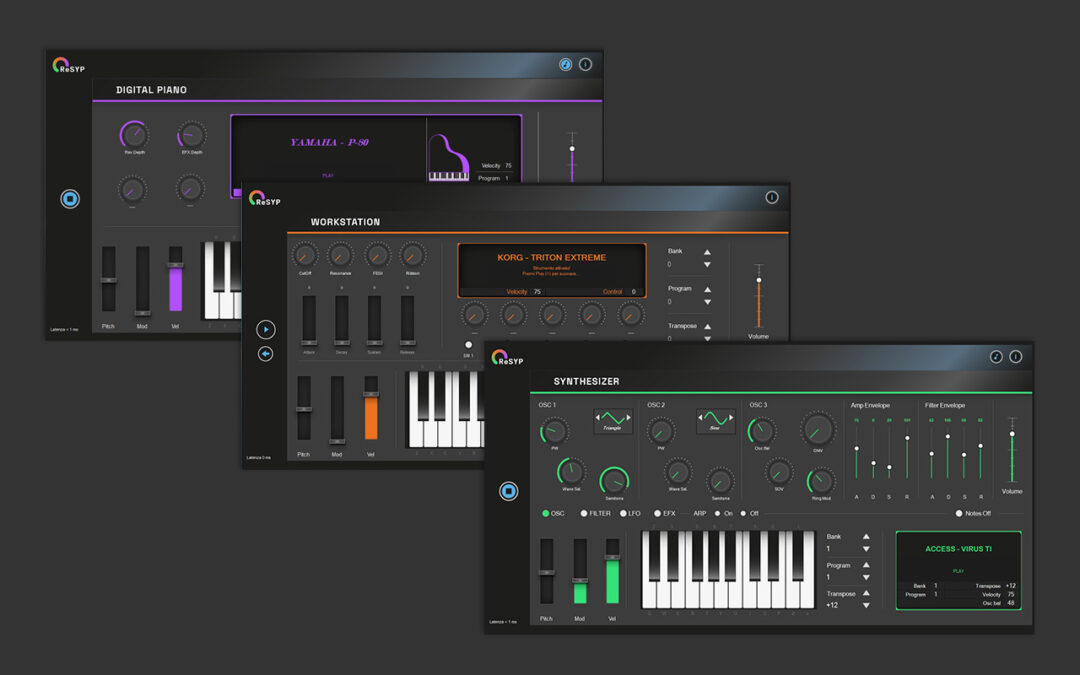Click the play button in Workstation sidebar

point(266,330)
